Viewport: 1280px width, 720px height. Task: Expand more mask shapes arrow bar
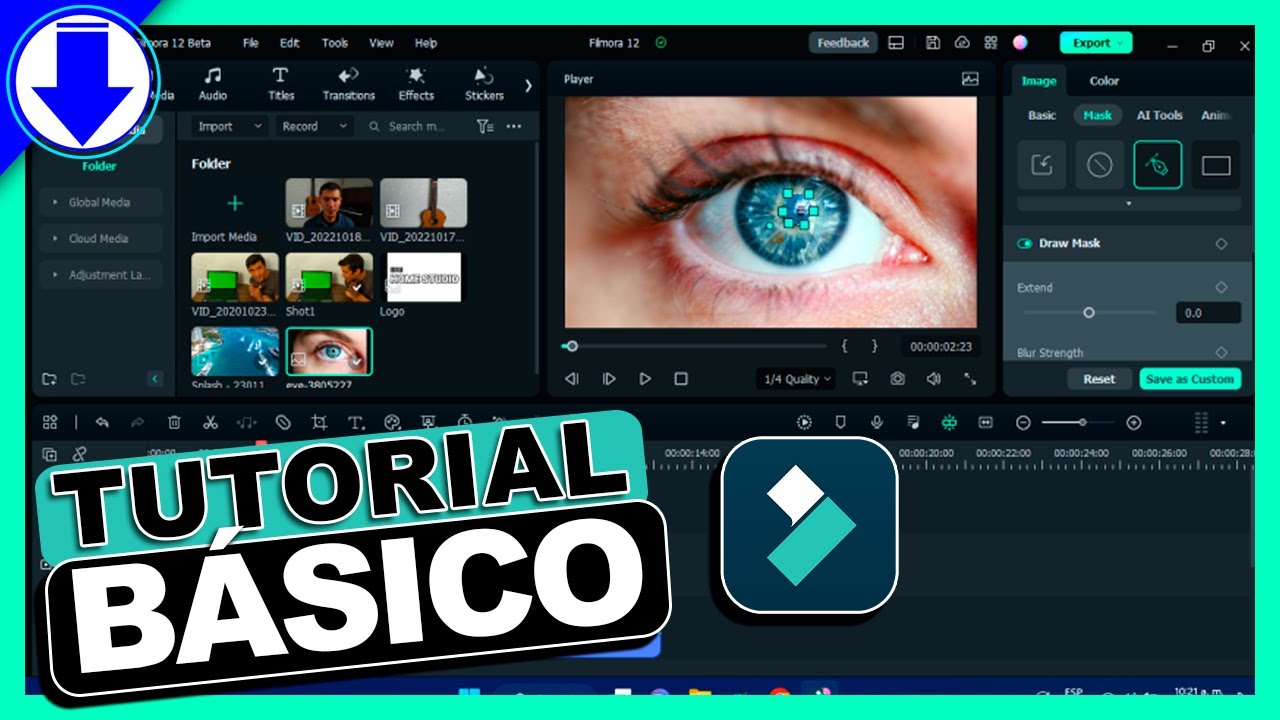click(1129, 203)
